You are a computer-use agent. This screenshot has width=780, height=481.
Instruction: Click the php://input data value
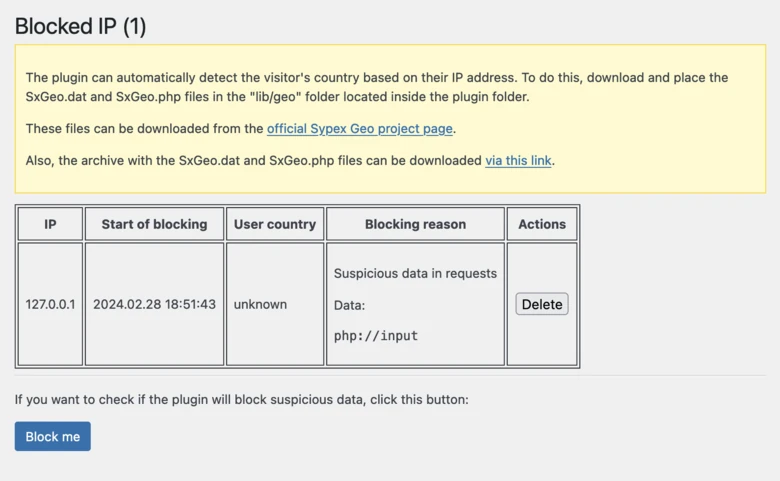376,336
